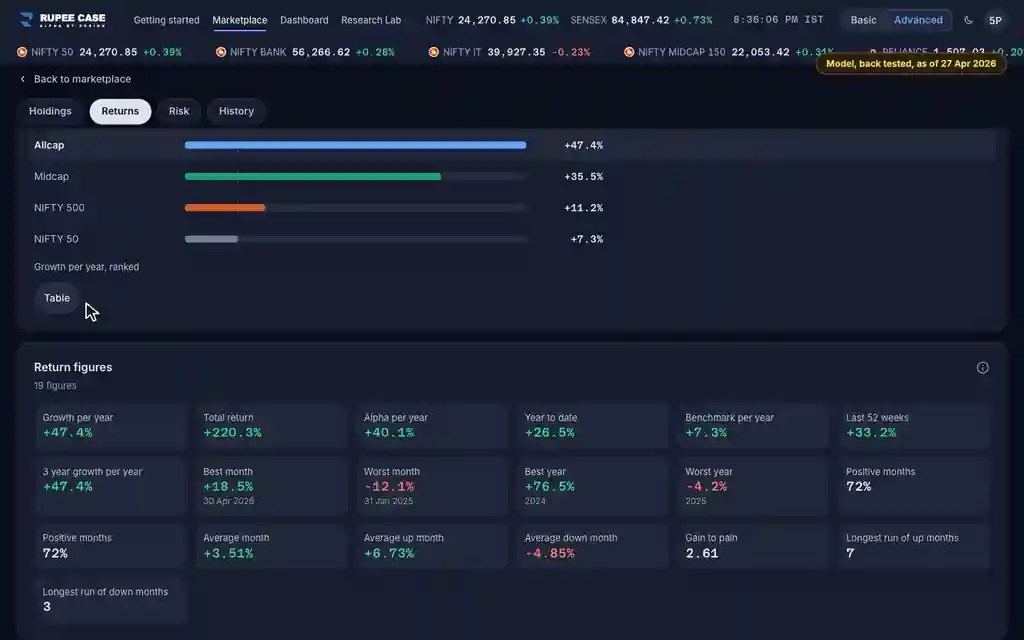Image resolution: width=1024 pixels, height=640 pixels.
Task: Click the Worst month -12.1% card
Action: click(432, 487)
